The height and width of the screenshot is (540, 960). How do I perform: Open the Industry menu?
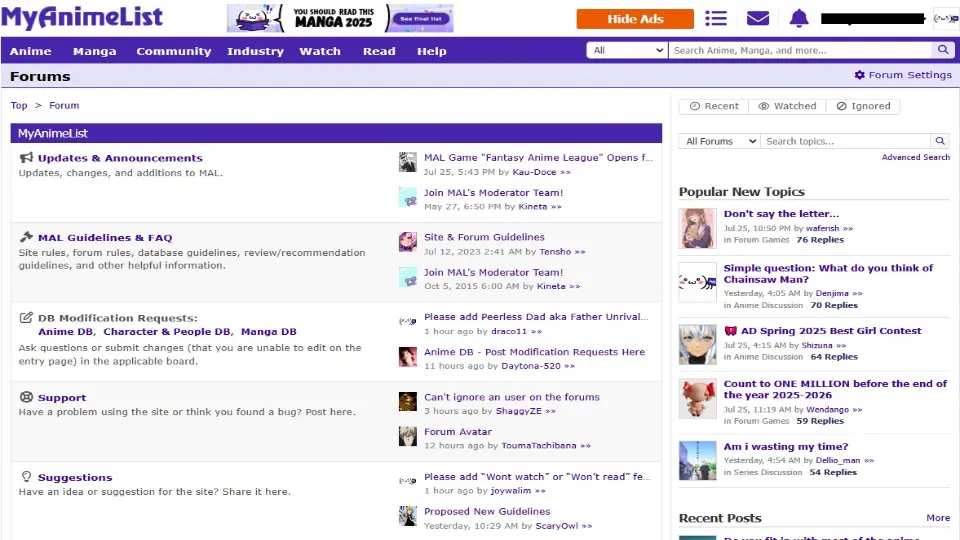pyautogui.click(x=255, y=51)
